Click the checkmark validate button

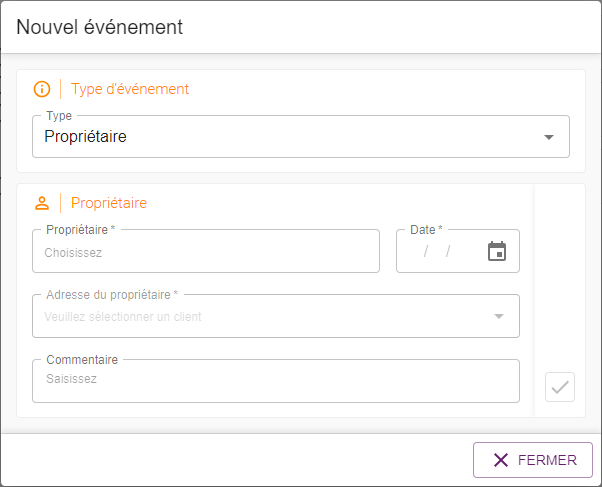pos(560,387)
